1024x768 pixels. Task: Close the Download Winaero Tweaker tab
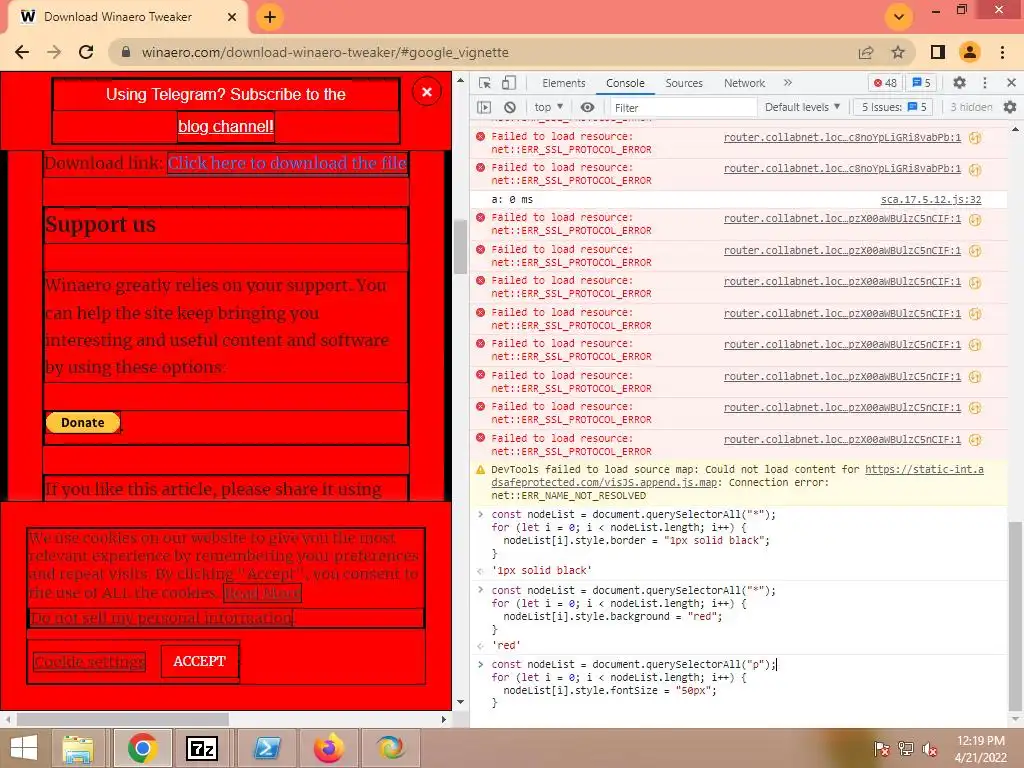pos(232,17)
